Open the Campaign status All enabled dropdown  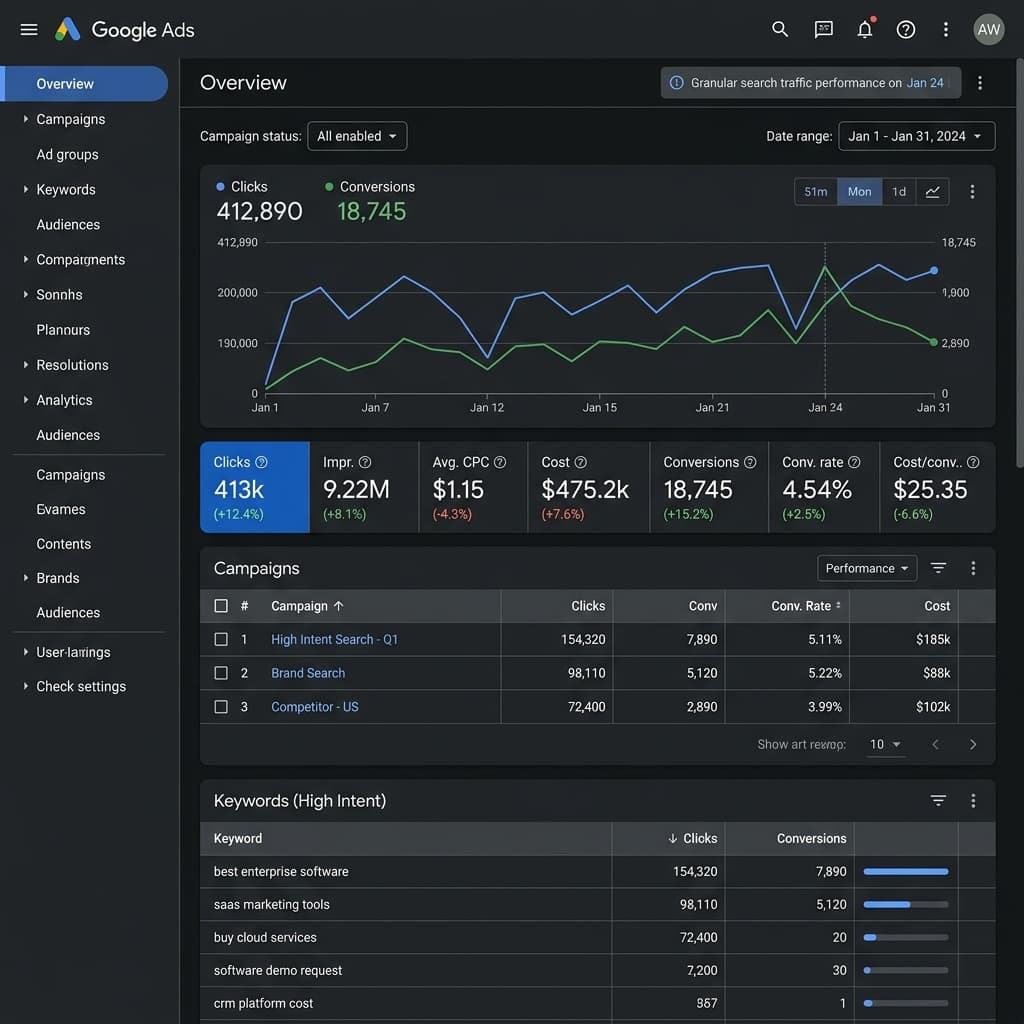[357, 137]
